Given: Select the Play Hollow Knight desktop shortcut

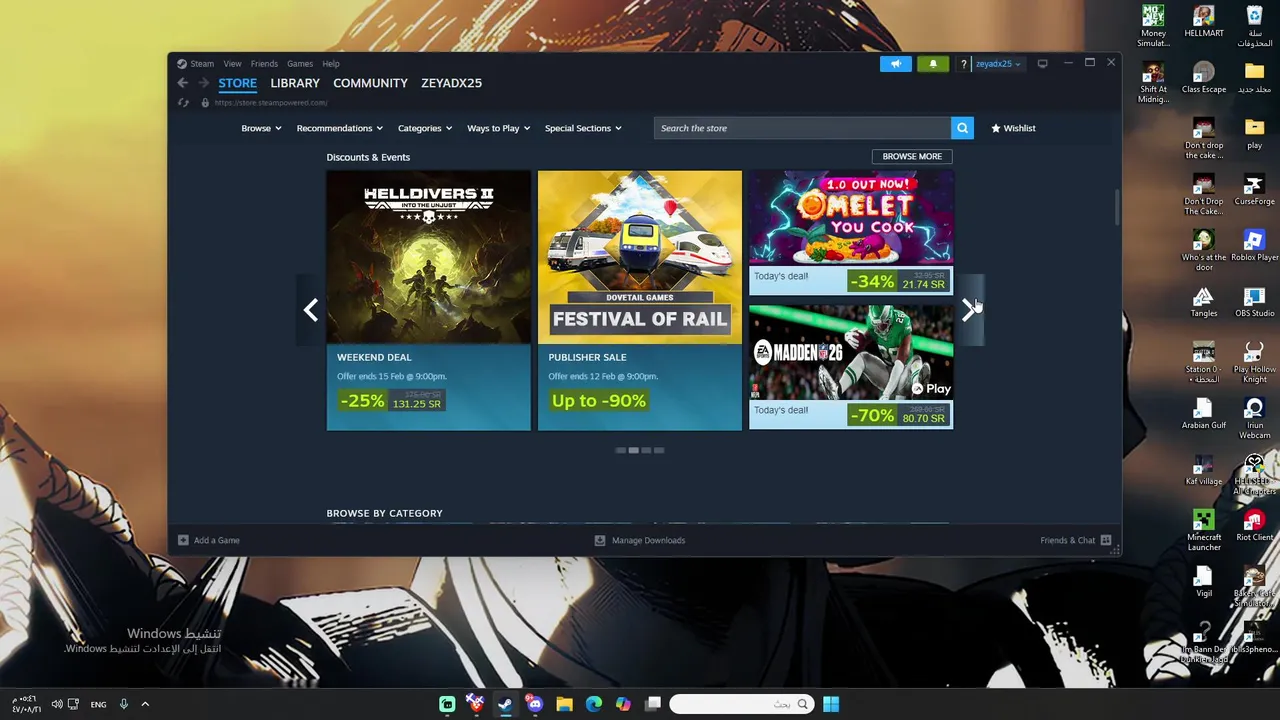Looking at the screenshot, I should point(1254,362).
